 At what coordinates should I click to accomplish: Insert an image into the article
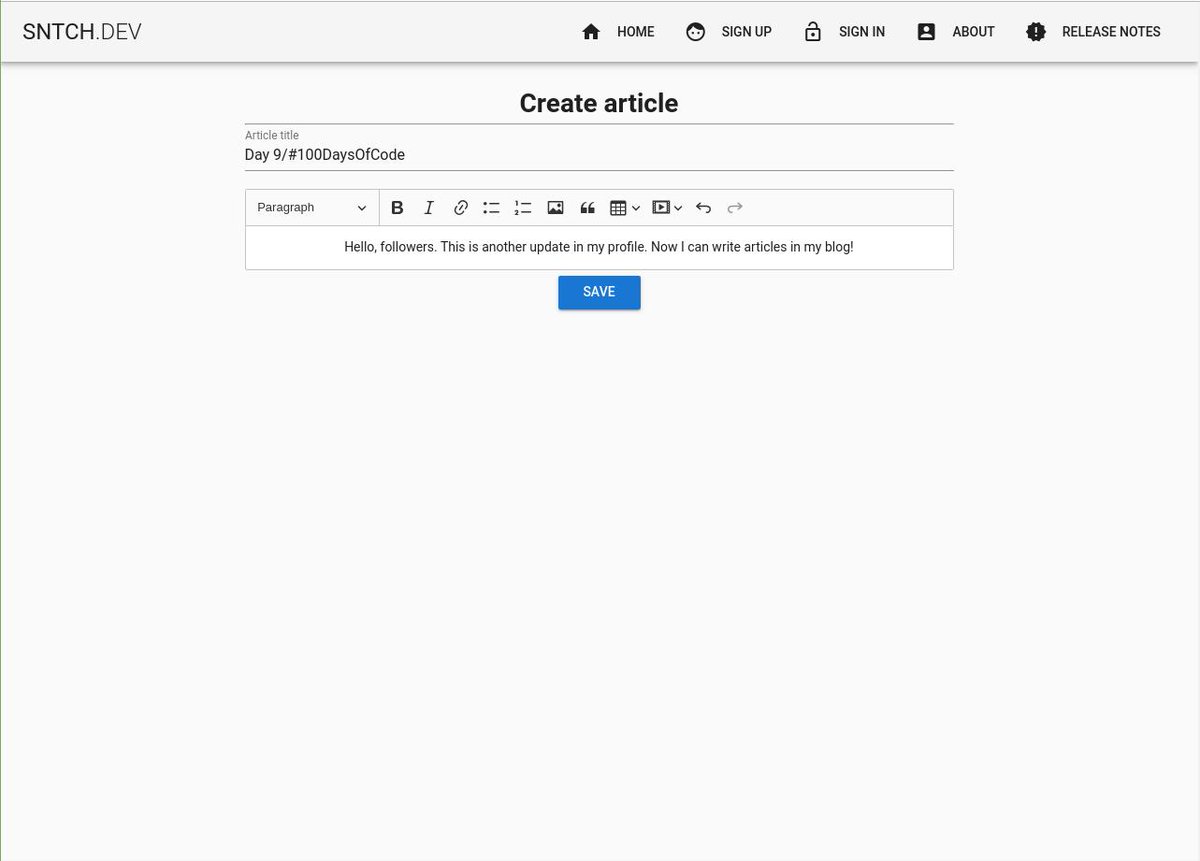point(555,208)
